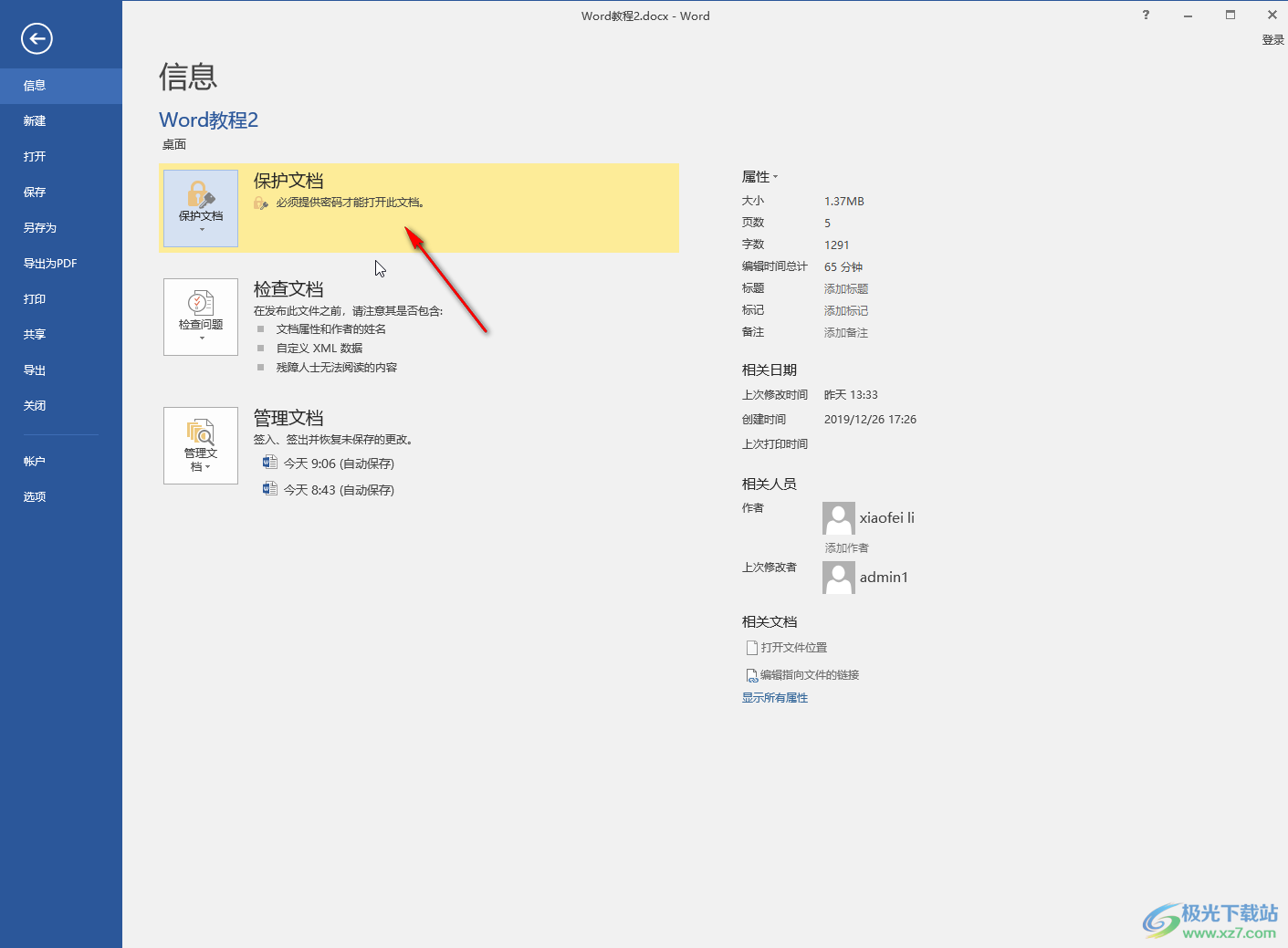1288x948 pixels.
Task: Select 导出为PDF in the sidebar menu
Action: 61,264
